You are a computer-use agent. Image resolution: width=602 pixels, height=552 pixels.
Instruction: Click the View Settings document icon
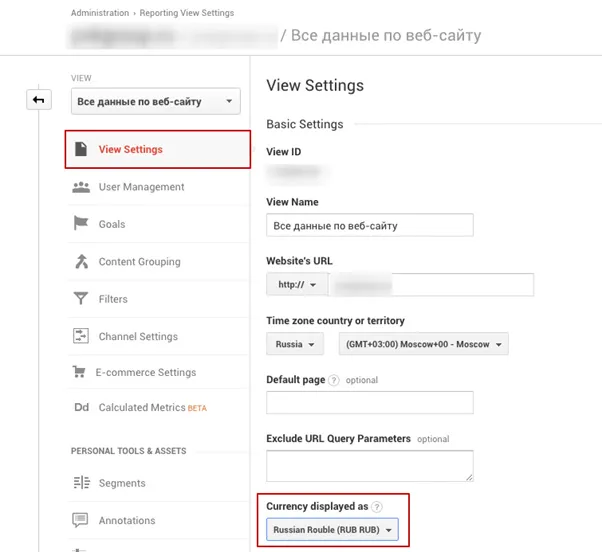tap(81, 149)
